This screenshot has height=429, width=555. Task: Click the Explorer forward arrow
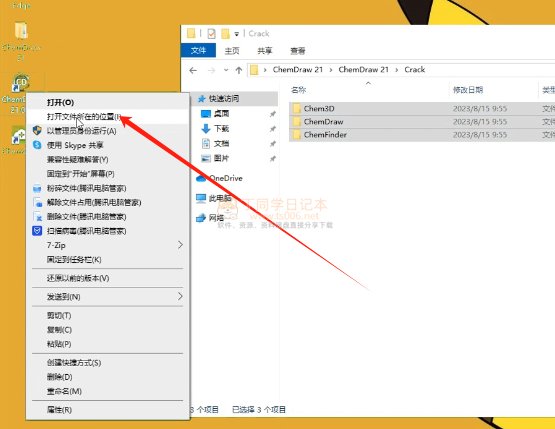(211, 70)
